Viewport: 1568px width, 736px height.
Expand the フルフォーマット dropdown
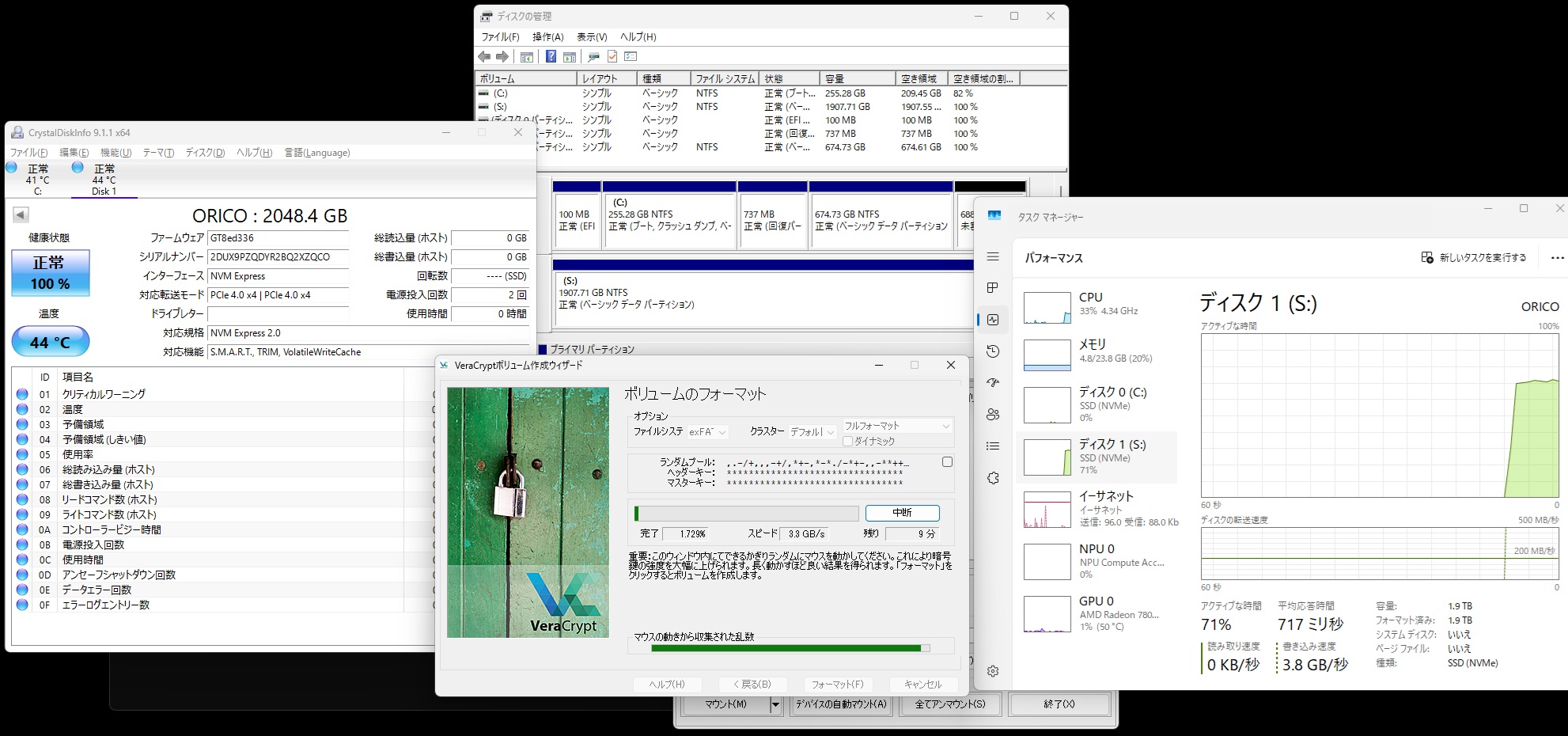pos(896,426)
